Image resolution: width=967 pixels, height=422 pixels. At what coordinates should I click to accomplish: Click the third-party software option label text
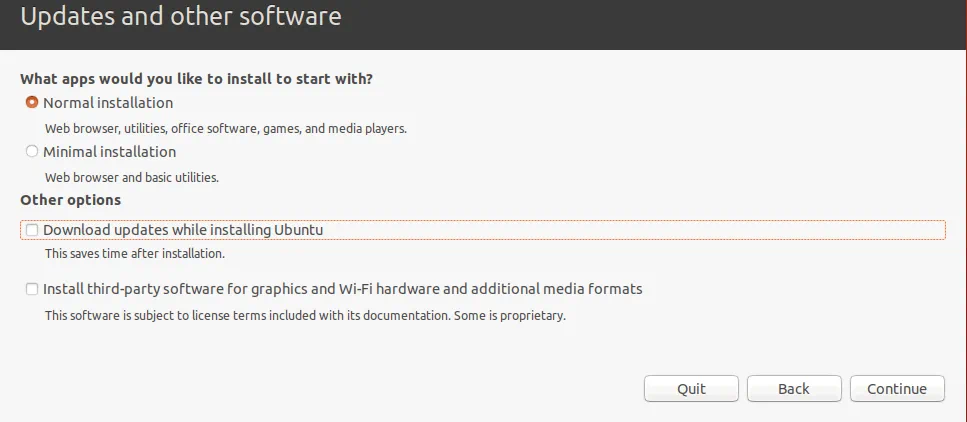tap(342, 289)
